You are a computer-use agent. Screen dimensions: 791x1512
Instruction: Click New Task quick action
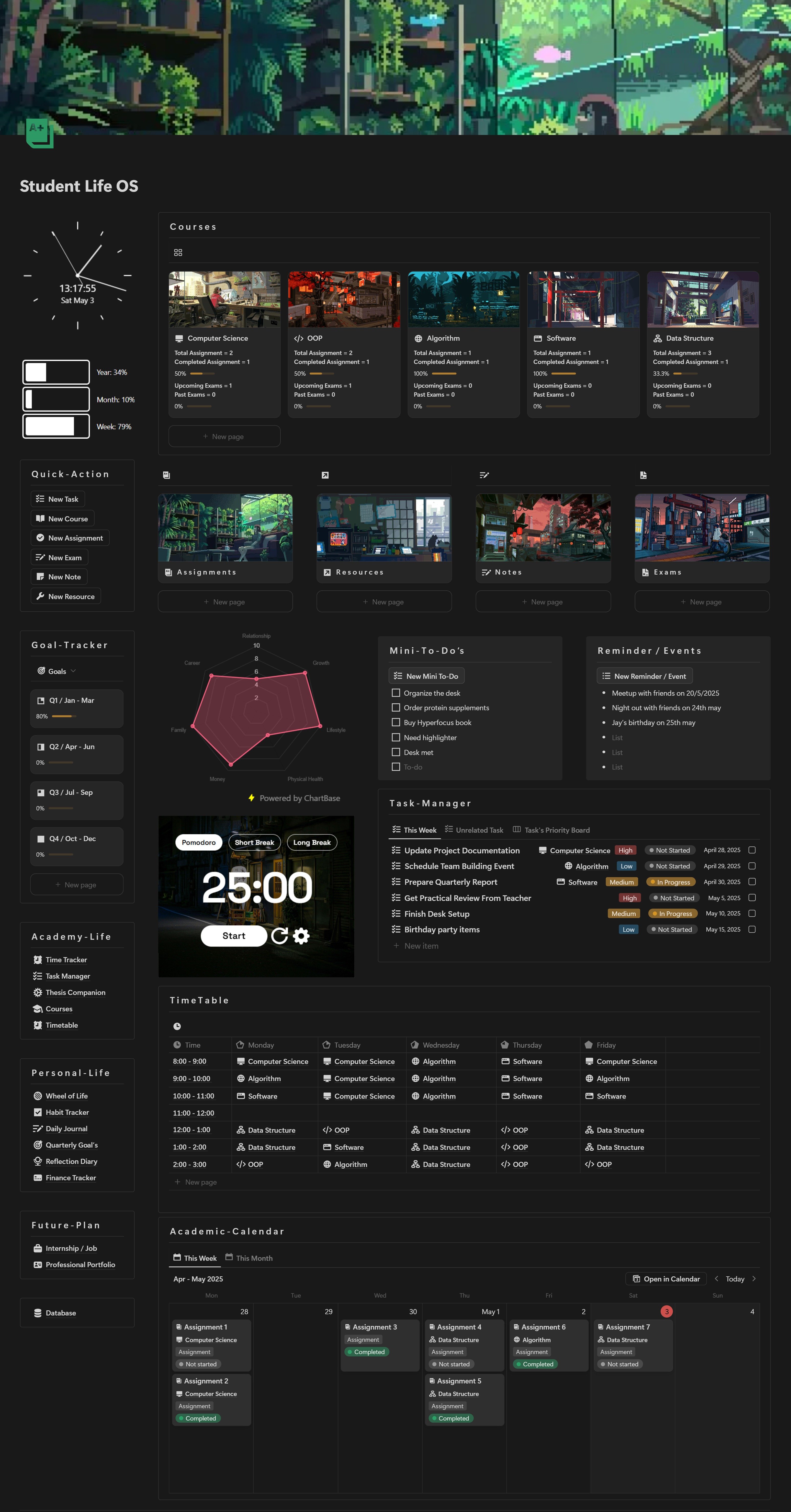[x=58, y=499]
